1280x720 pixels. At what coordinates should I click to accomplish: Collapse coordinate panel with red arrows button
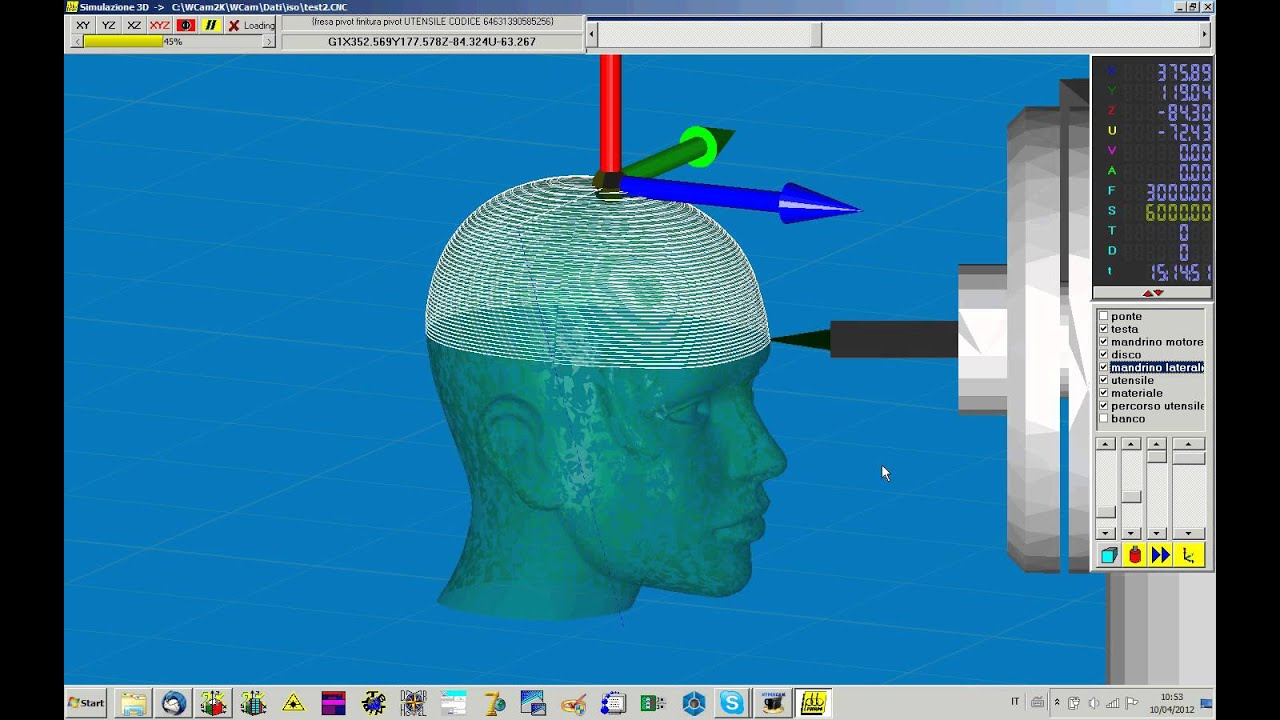point(1153,293)
